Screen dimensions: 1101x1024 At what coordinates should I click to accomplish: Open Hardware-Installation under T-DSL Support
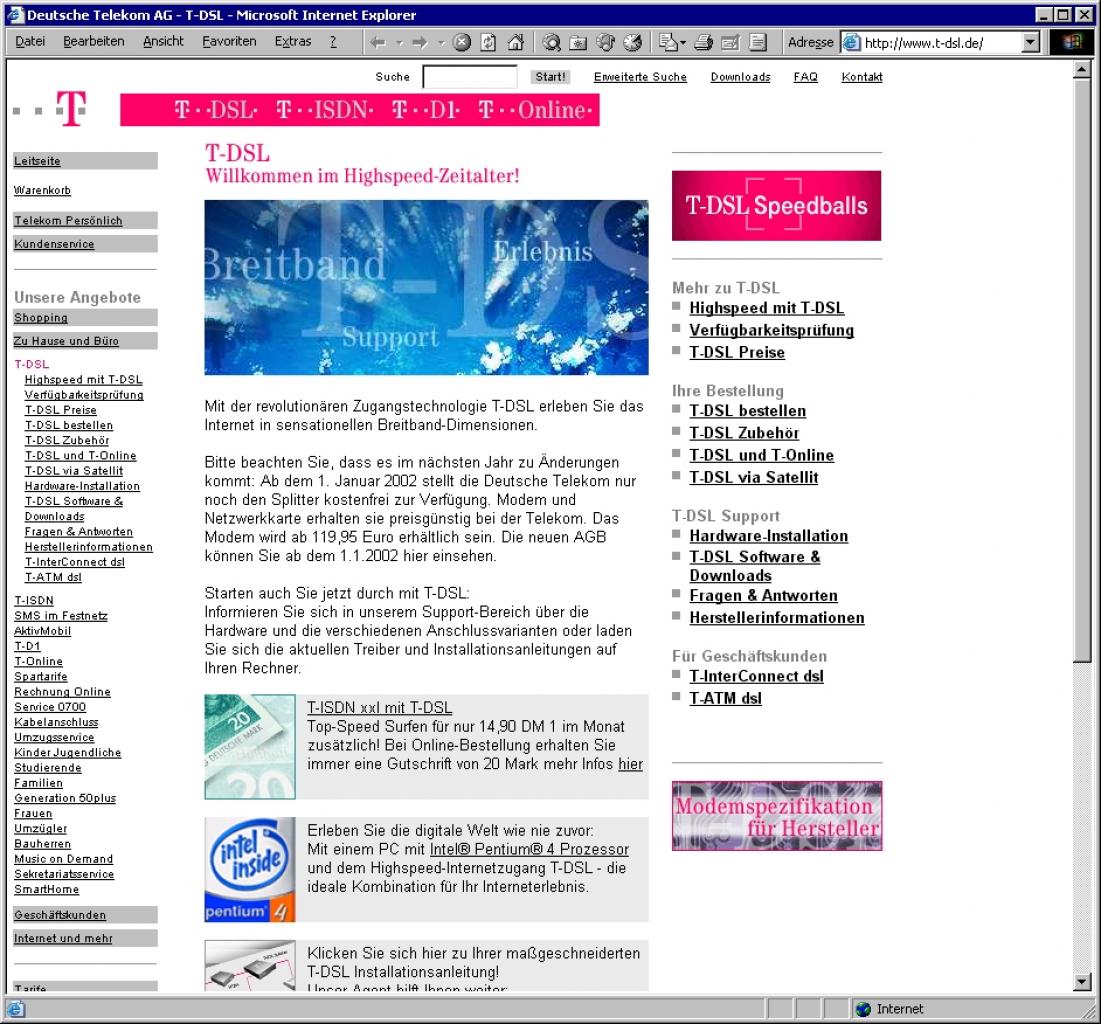[768, 536]
